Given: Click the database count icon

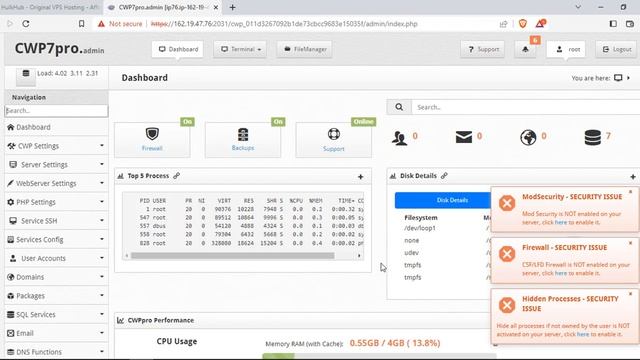Looking at the screenshot, I should coord(593,138).
